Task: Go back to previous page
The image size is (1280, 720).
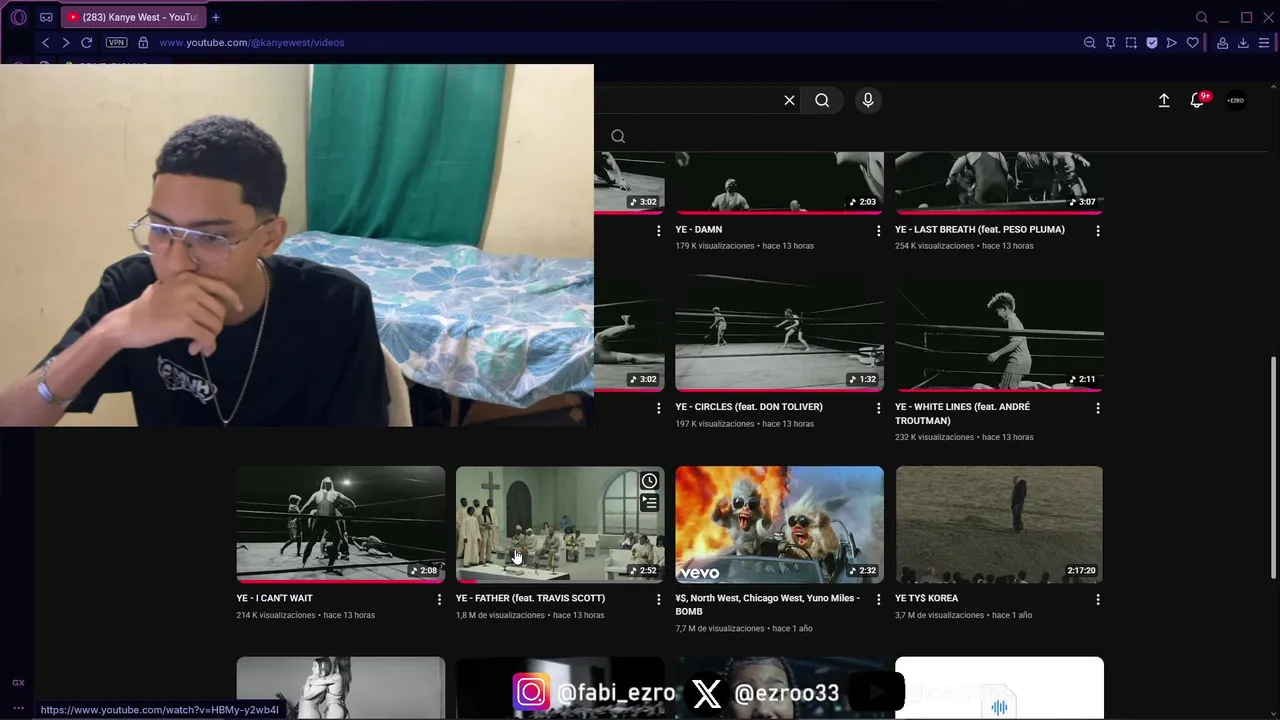Action: click(x=45, y=43)
